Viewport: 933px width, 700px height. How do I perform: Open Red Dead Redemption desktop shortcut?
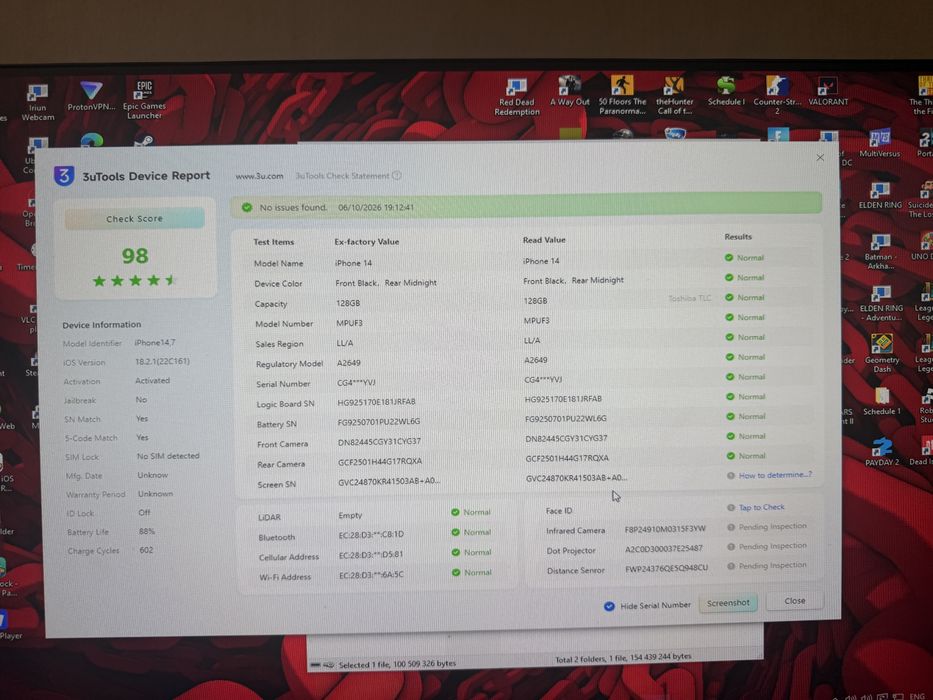point(516,96)
